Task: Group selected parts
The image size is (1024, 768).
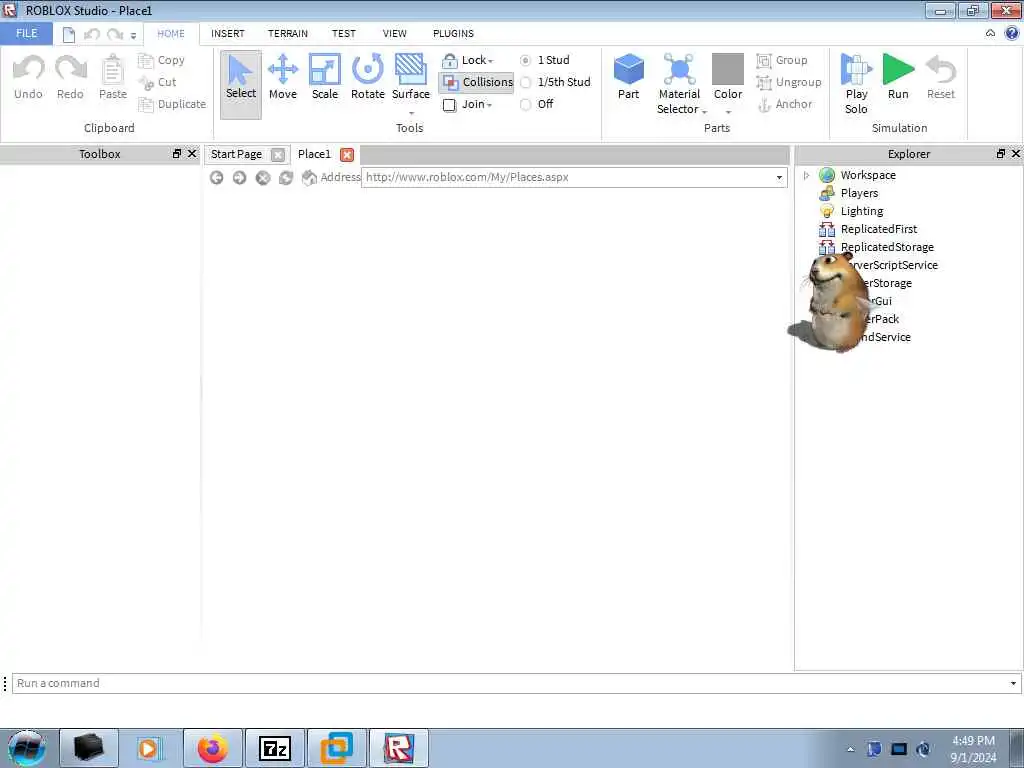Action: tap(782, 60)
